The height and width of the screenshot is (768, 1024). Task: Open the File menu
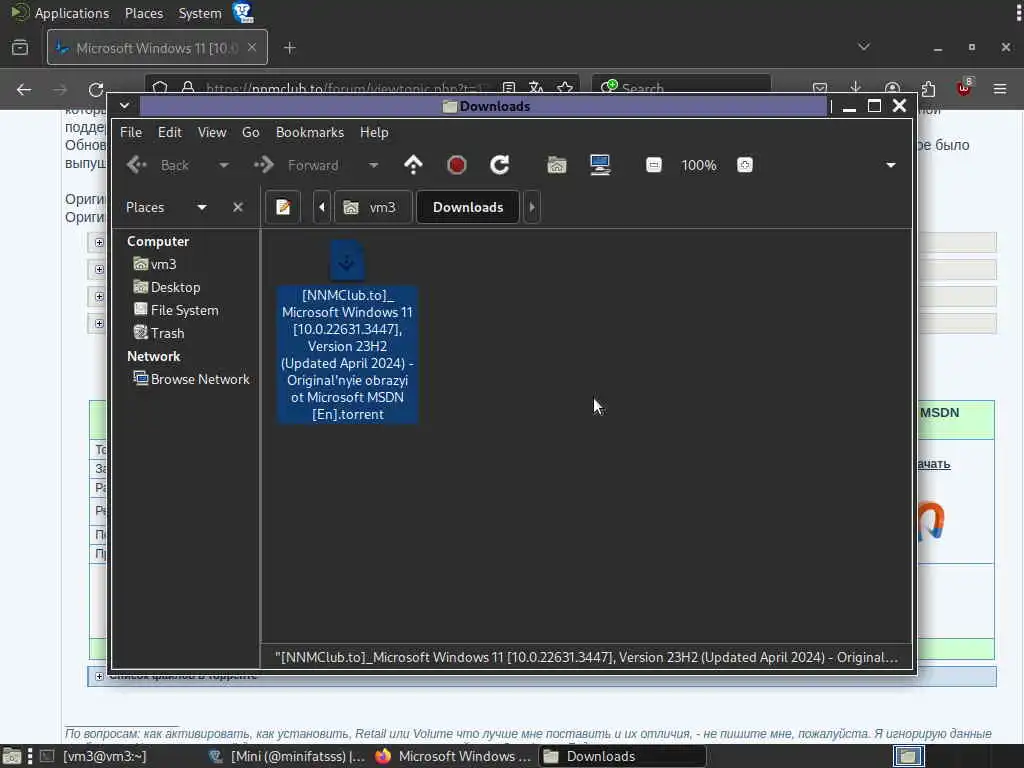[x=131, y=132]
